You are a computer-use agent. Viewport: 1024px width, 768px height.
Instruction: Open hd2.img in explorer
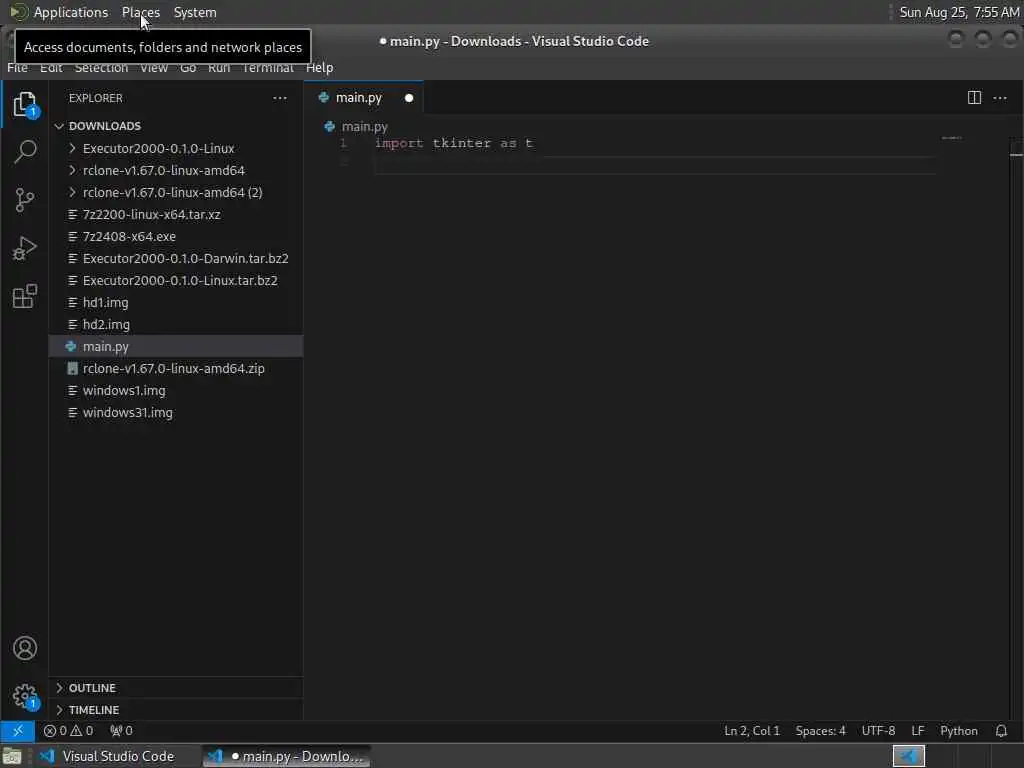coord(175,325)
